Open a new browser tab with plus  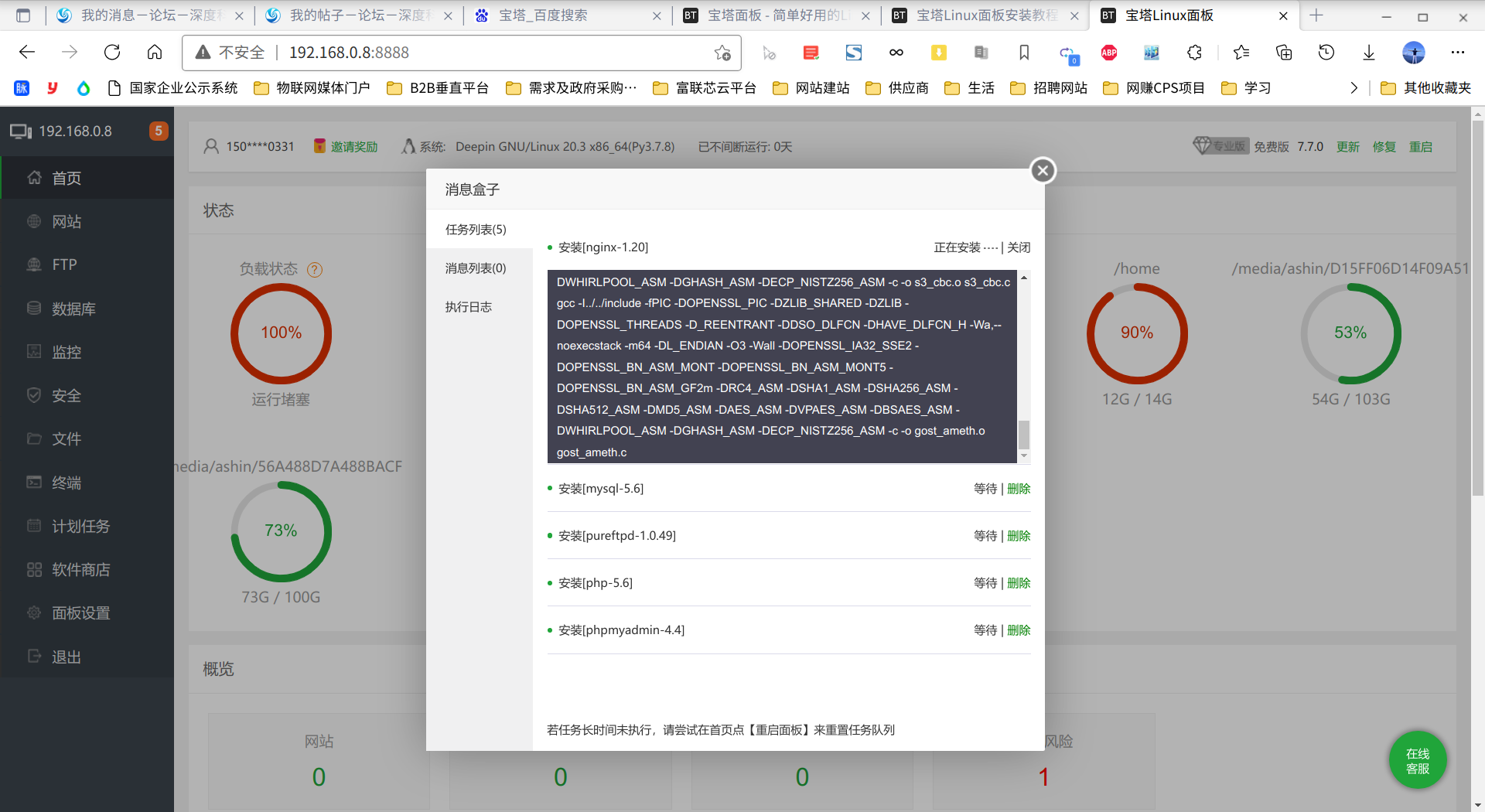pos(1316,15)
